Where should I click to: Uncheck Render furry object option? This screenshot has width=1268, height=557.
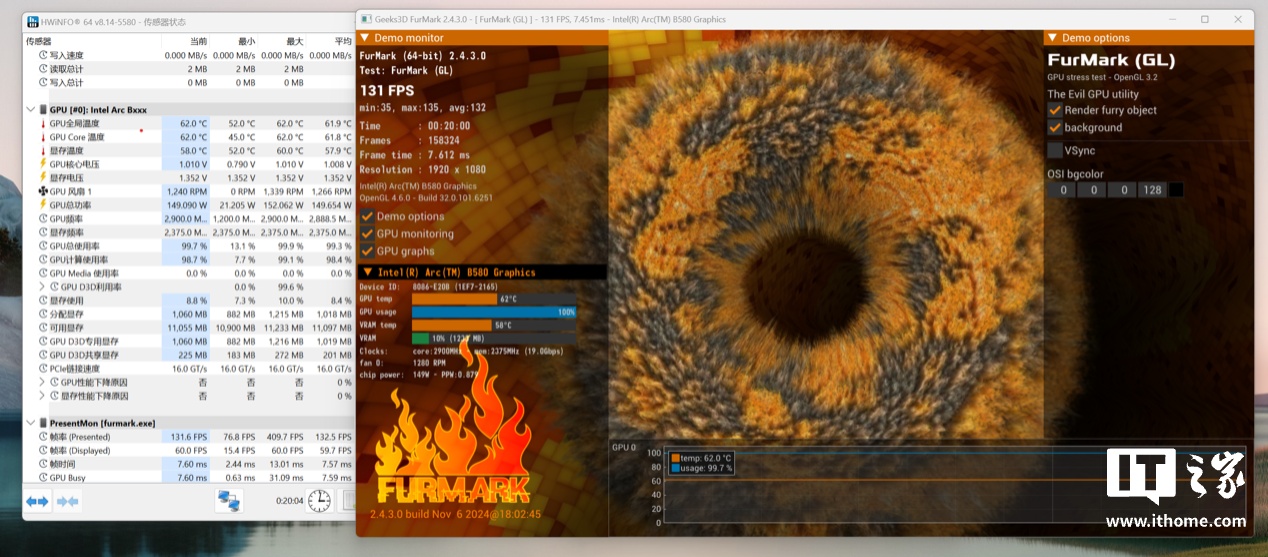(x=1055, y=110)
